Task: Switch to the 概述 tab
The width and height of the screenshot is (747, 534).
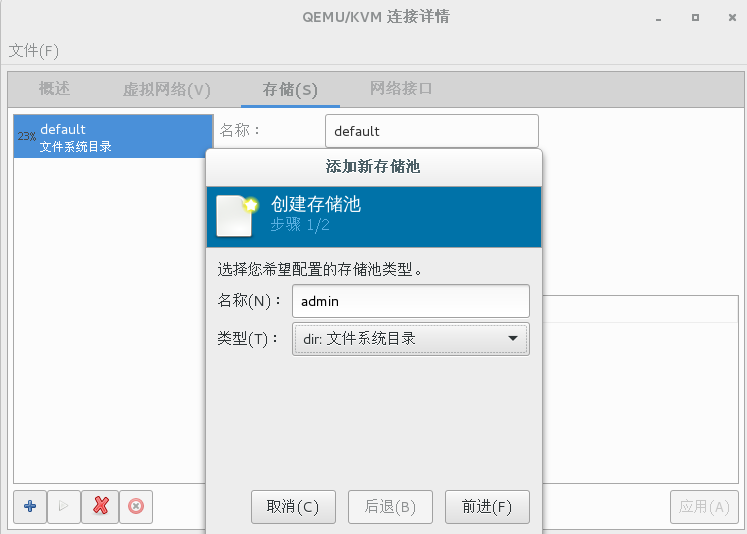Action: pos(54,89)
